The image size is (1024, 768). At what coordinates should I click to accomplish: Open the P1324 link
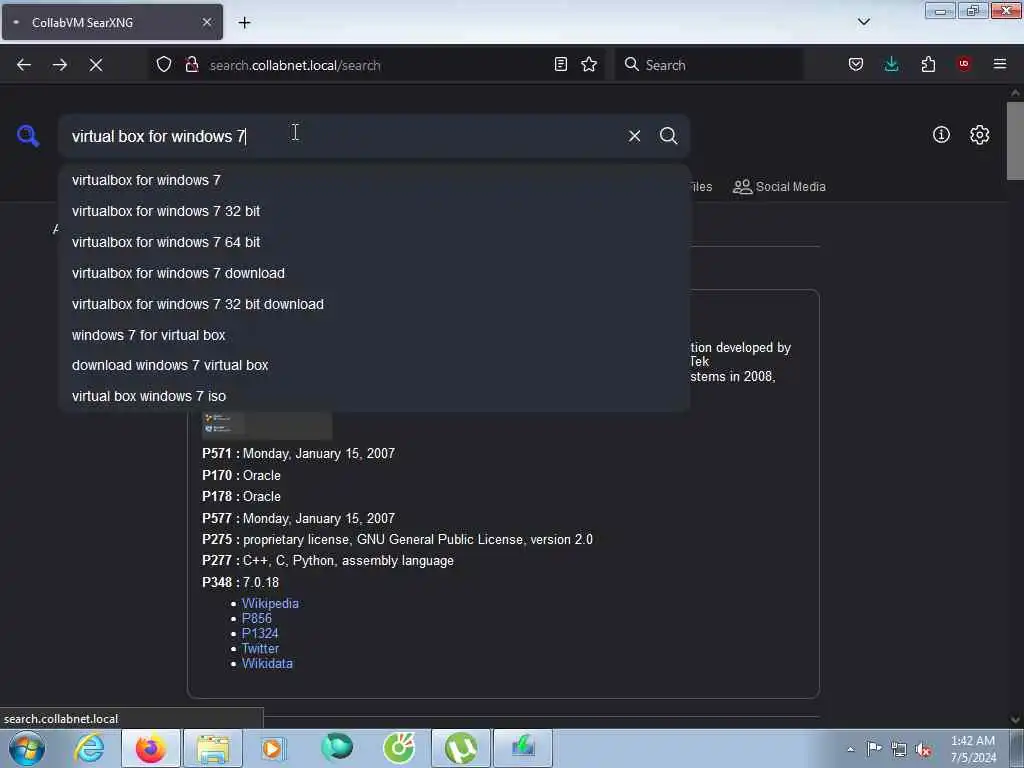(x=260, y=633)
